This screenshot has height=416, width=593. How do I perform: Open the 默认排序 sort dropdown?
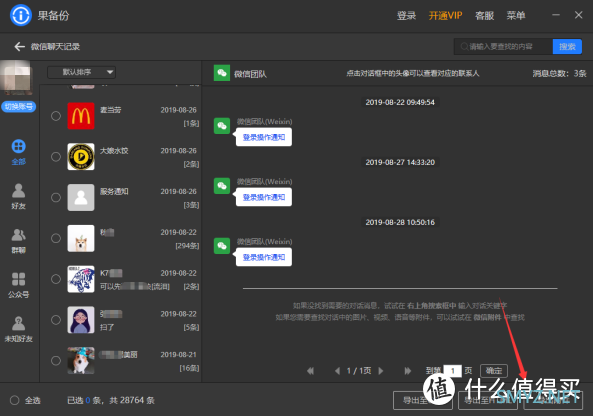[x=81, y=72]
